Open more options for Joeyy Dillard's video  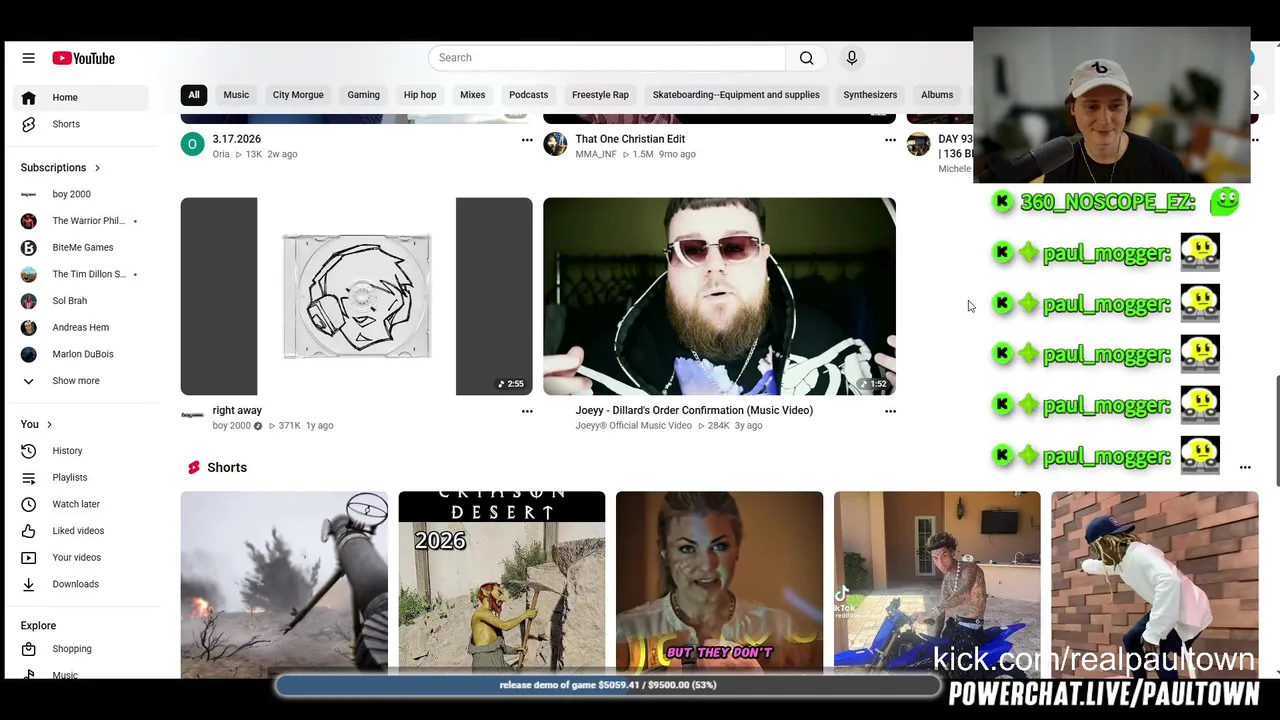[x=890, y=411]
